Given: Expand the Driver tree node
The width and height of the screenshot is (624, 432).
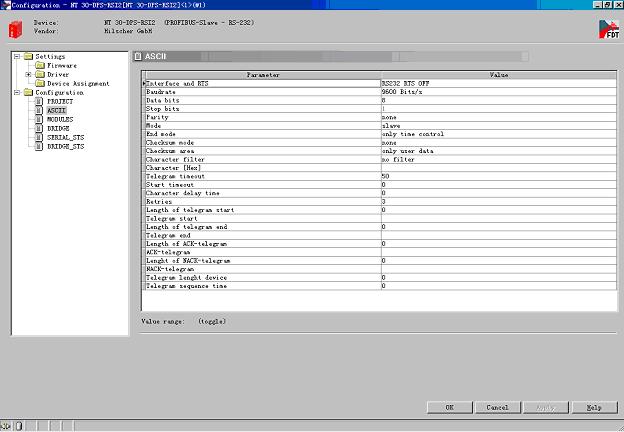Looking at the screenshot, I should pyautogui.click(x=29, y=75).
